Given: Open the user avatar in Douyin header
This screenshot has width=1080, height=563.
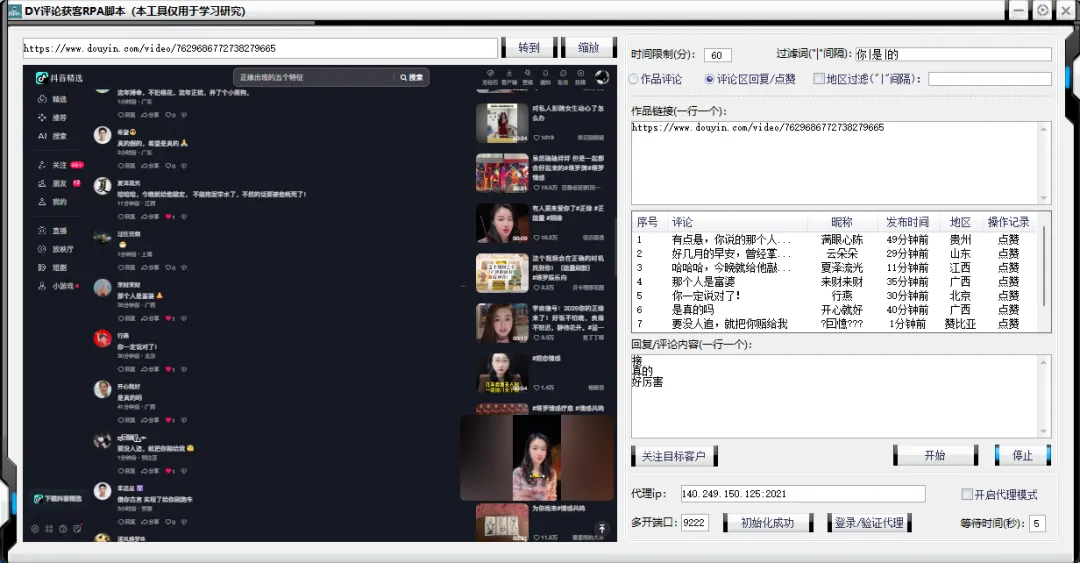Looking at the screenshot, I should [x=602, y=77].
